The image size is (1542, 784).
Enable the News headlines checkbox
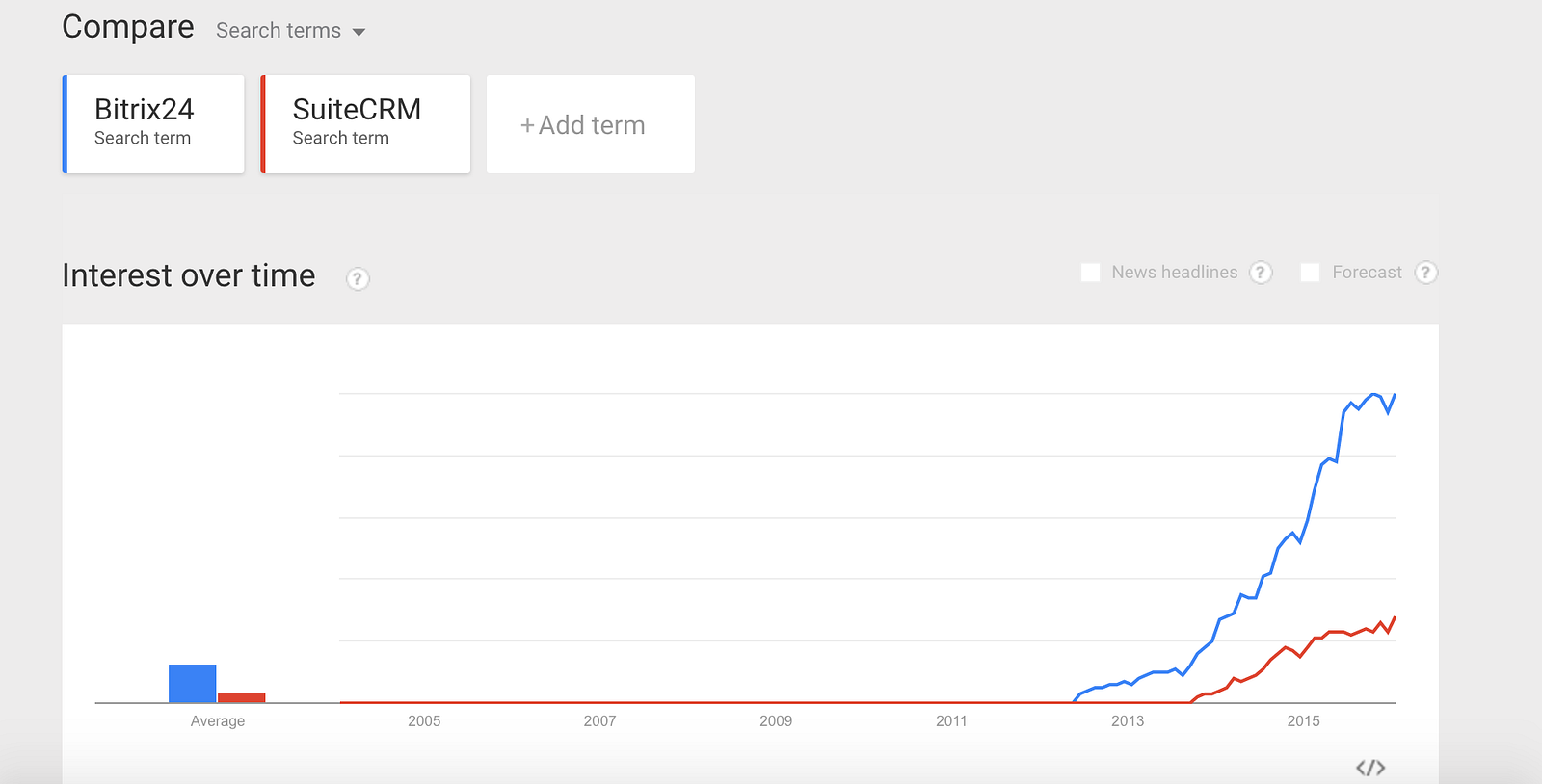pyautogui.click(x=1091, y=273)
